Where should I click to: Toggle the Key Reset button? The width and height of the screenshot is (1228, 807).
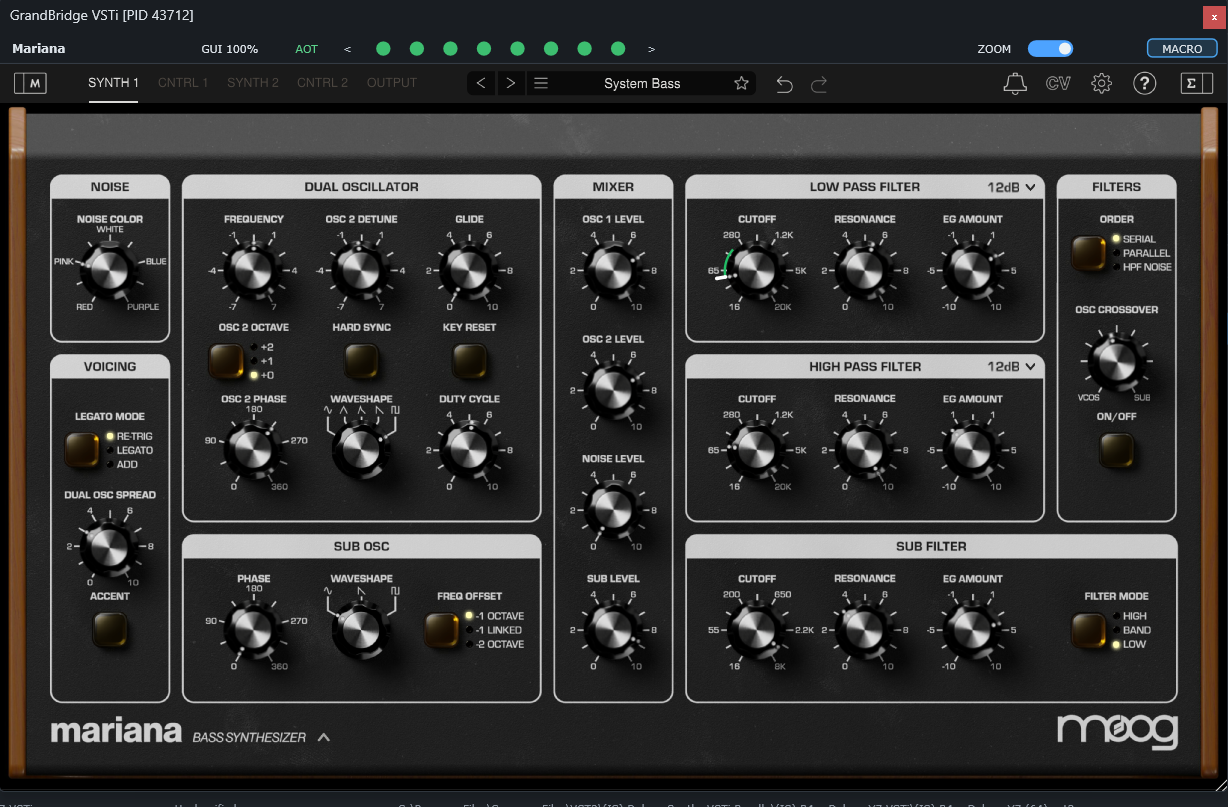tap(470, 359)
